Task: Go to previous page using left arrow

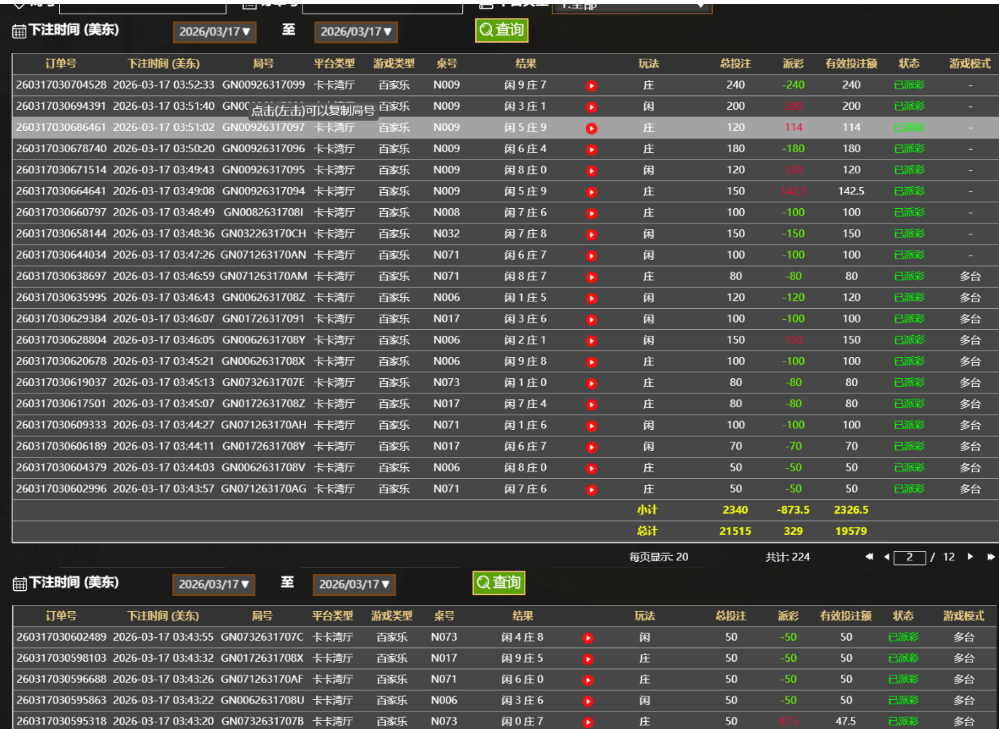Action: click(x=886, y=557)
